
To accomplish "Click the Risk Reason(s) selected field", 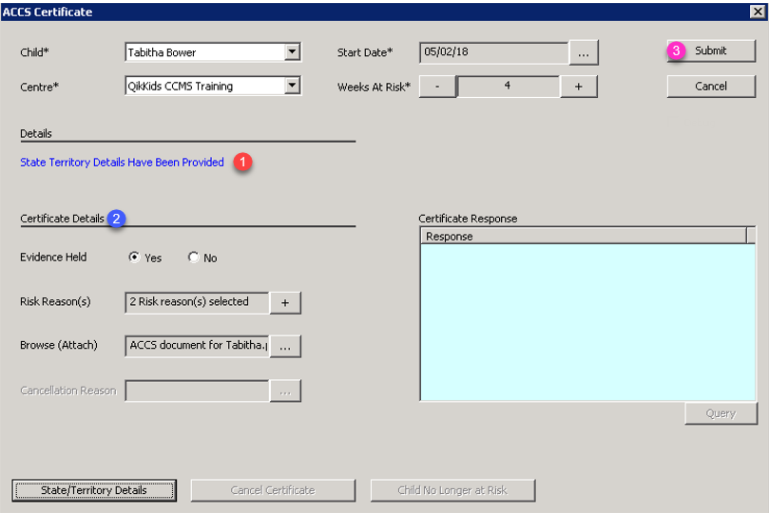I will [x=196, y=302].
